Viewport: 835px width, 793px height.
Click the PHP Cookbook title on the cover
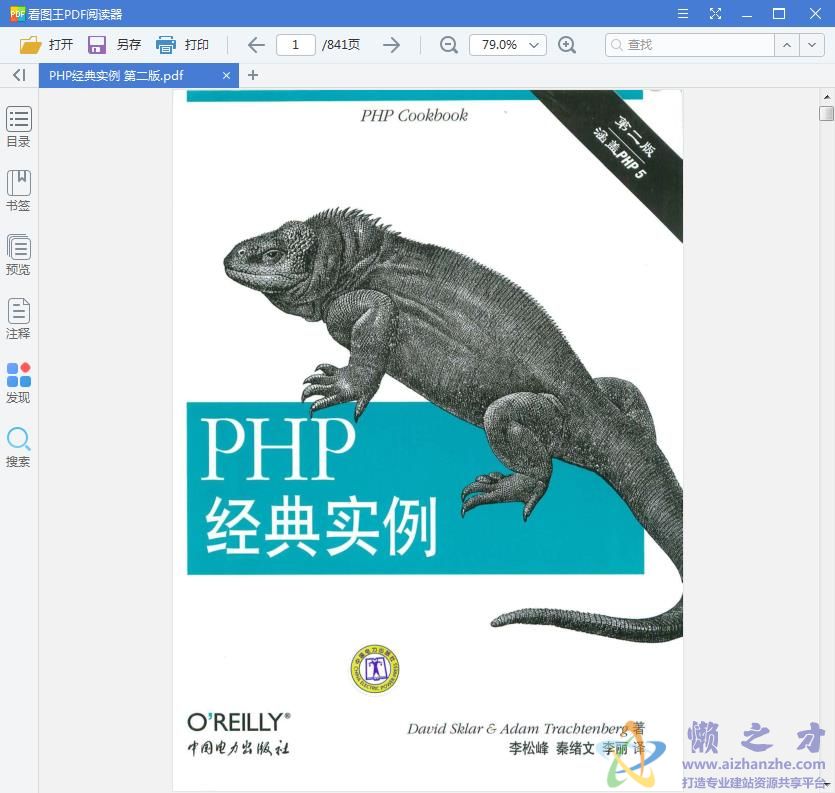[x=414, y=116]
